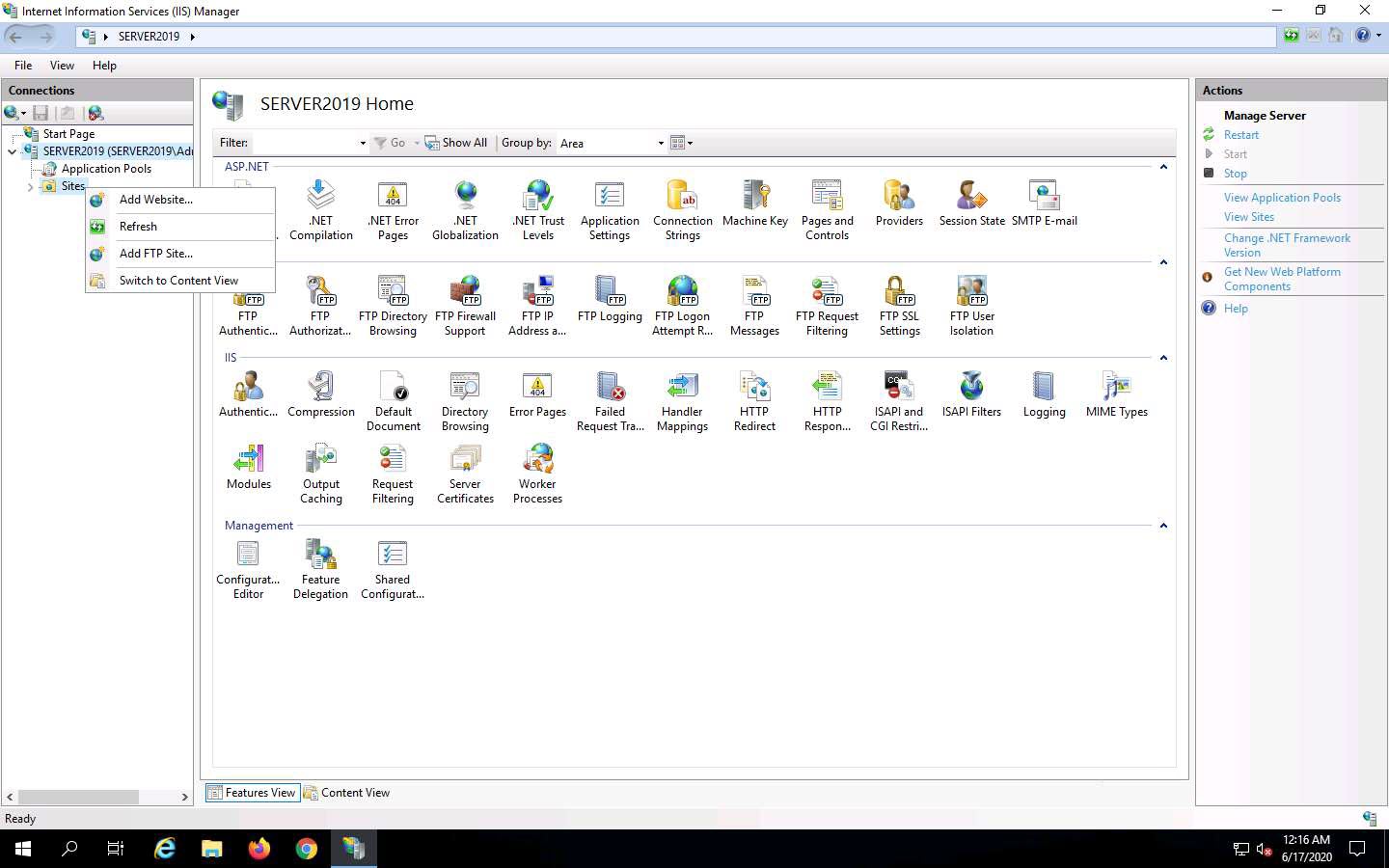The width and height of the screenshot is (1389, 868).
Task: Collapse the ASP.NET section
Action: tap(1163, 167)
